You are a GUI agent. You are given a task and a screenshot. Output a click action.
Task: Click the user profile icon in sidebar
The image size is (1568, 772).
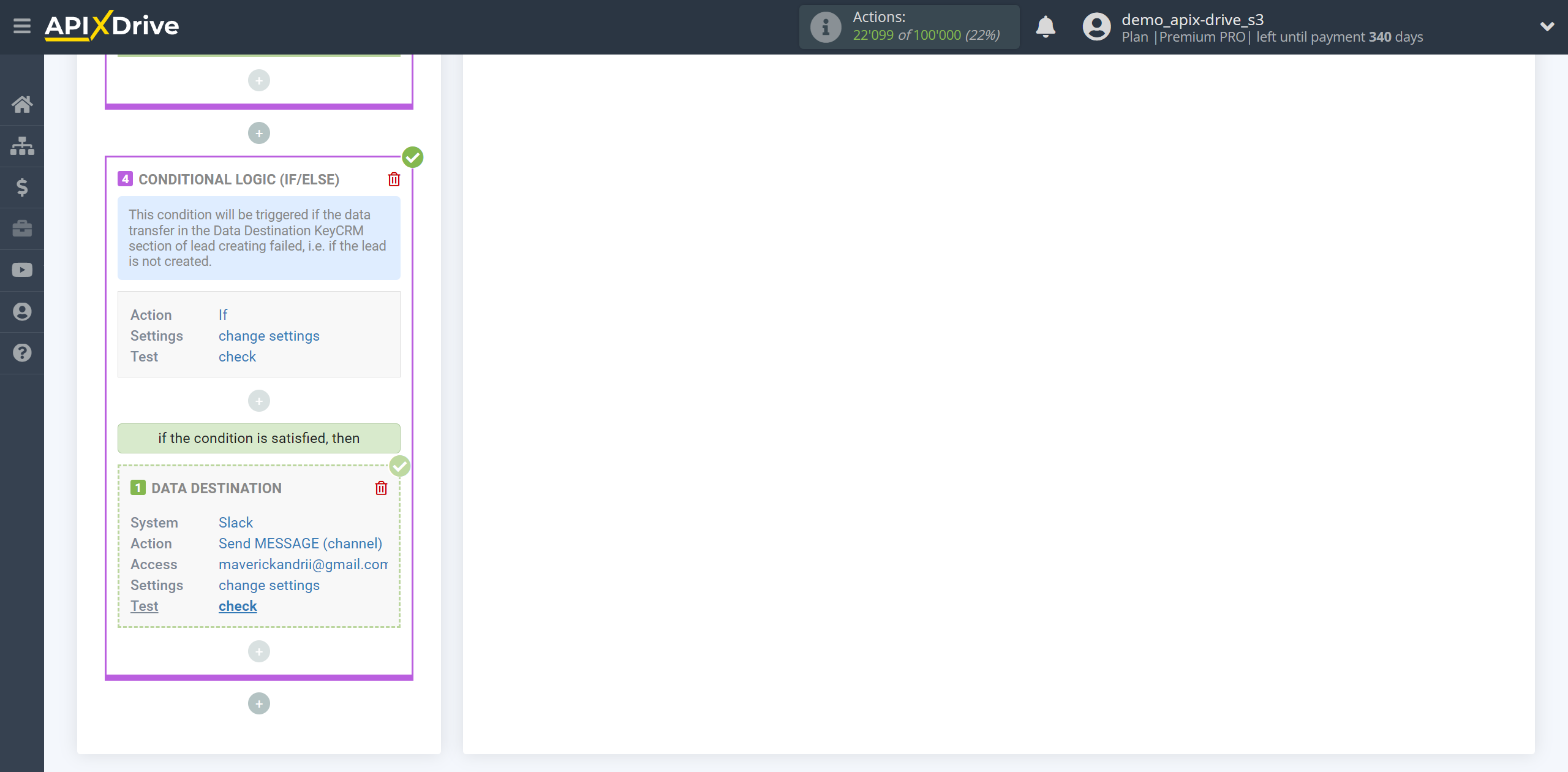pos(22,311)
